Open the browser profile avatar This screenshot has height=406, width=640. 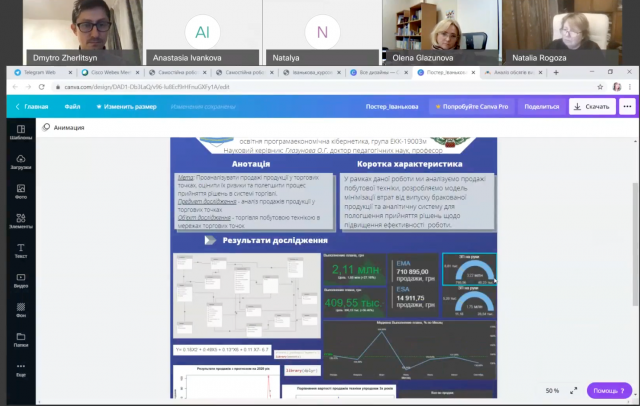click(617, 87)
